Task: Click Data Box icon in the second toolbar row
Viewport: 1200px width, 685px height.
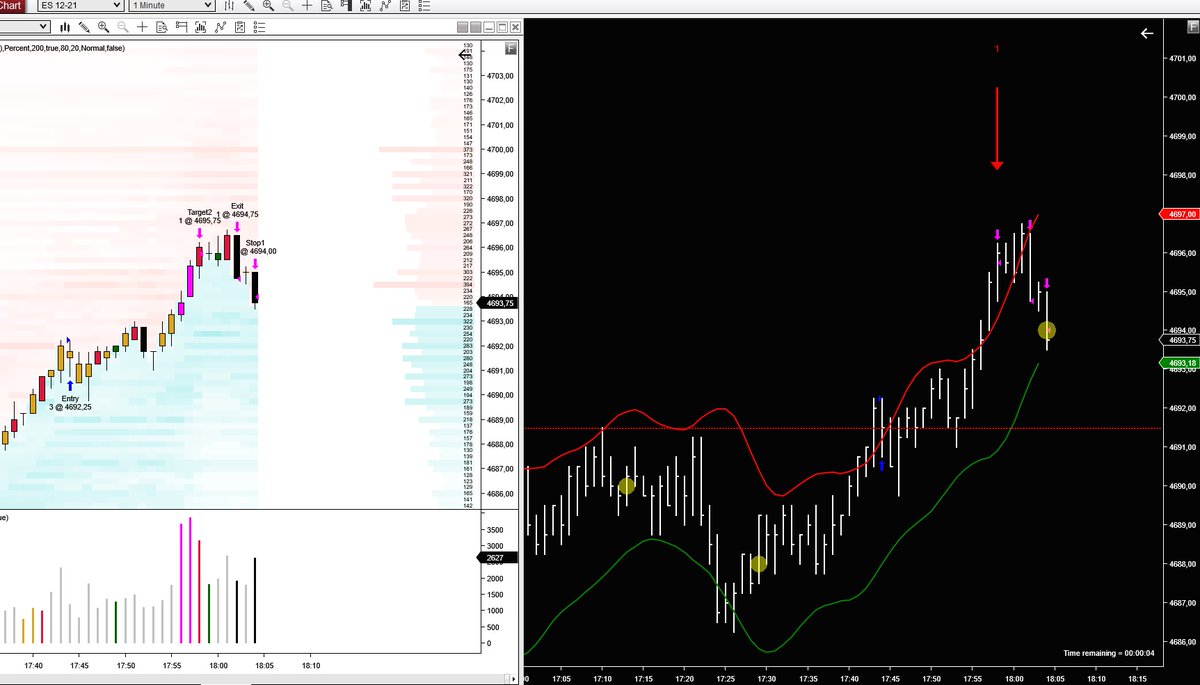Action: [x=162, y=27]
